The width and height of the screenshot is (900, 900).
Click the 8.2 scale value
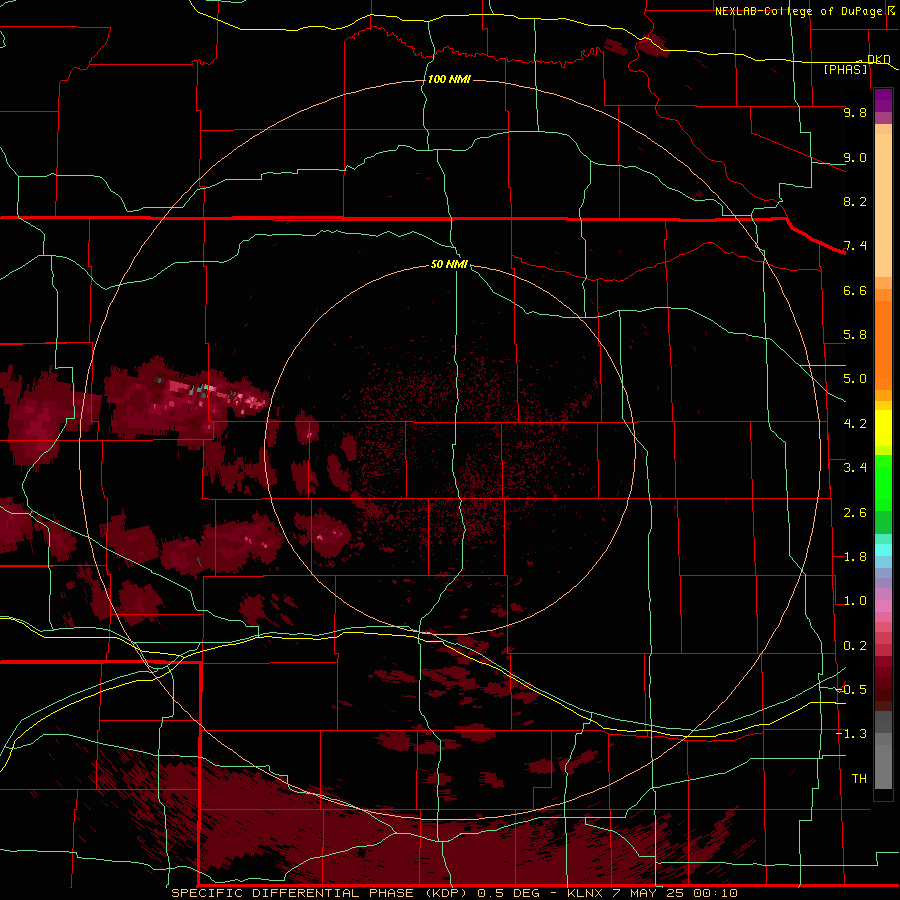pos(855,201)
